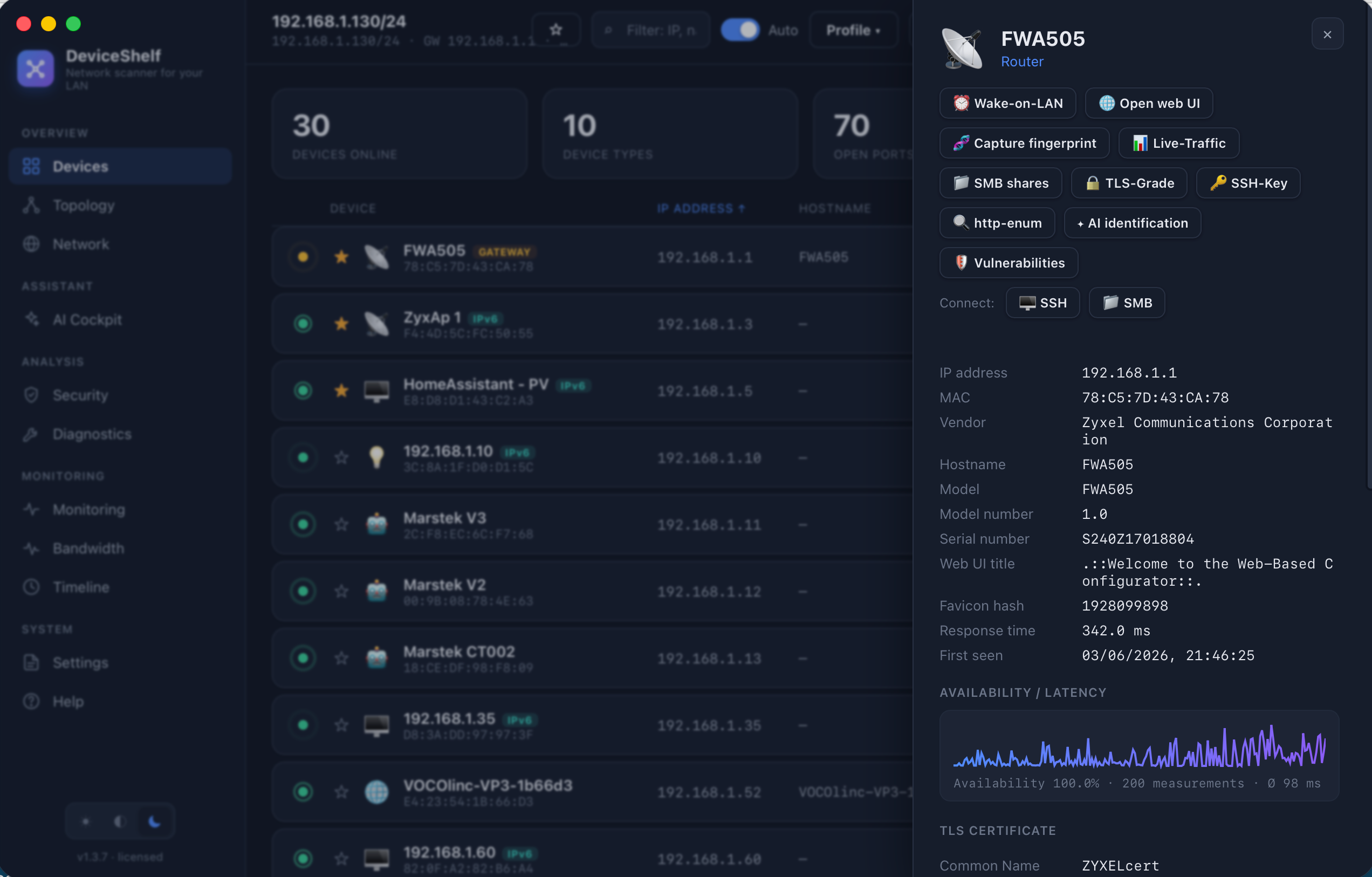Go to Topology view
The image size is (1372, 877).
tap(120, 205)
